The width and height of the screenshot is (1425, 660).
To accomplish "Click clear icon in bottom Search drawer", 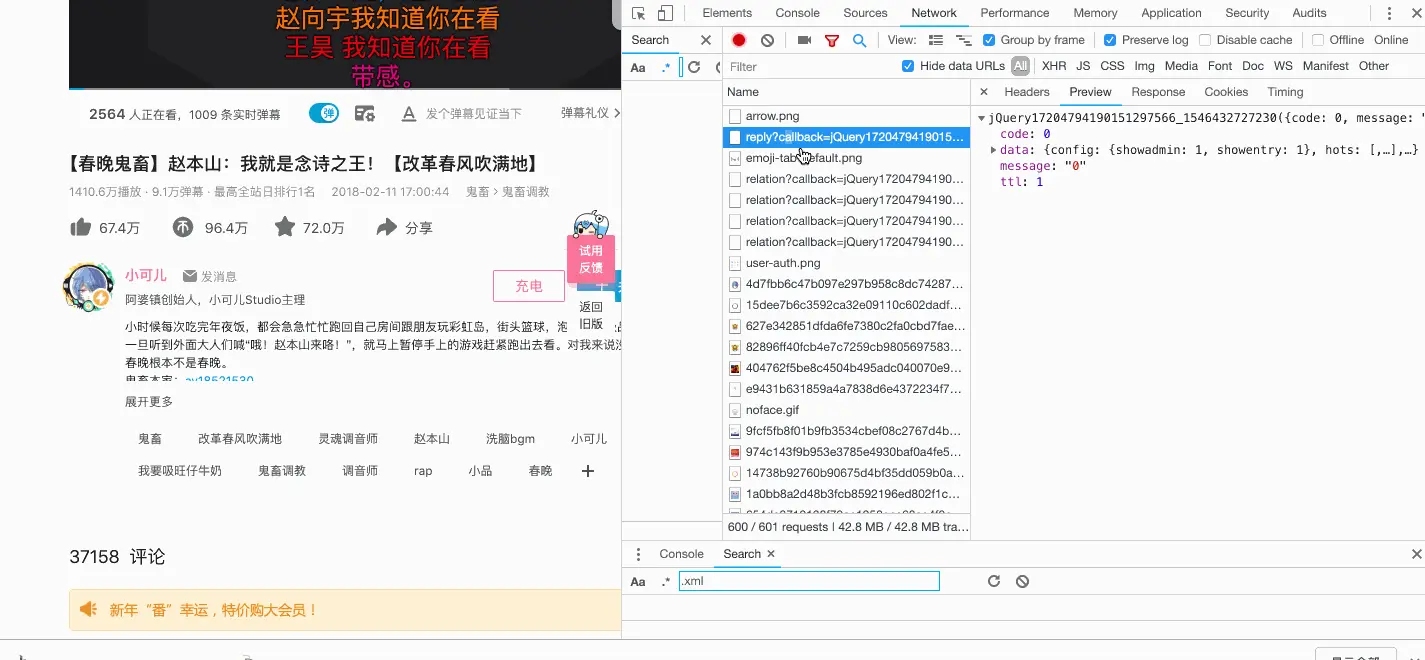I will coord(1022,581).
